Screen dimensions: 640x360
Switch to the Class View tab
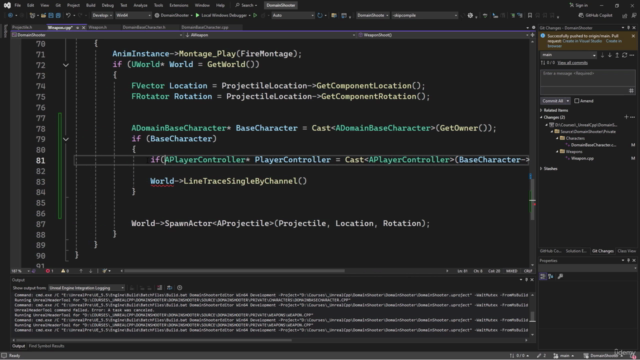click(627, 251)
